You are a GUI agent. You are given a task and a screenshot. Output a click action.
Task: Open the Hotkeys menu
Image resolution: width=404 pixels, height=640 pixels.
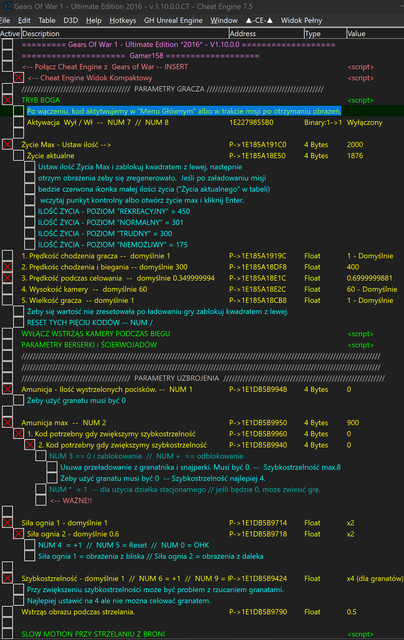(122, 20)
